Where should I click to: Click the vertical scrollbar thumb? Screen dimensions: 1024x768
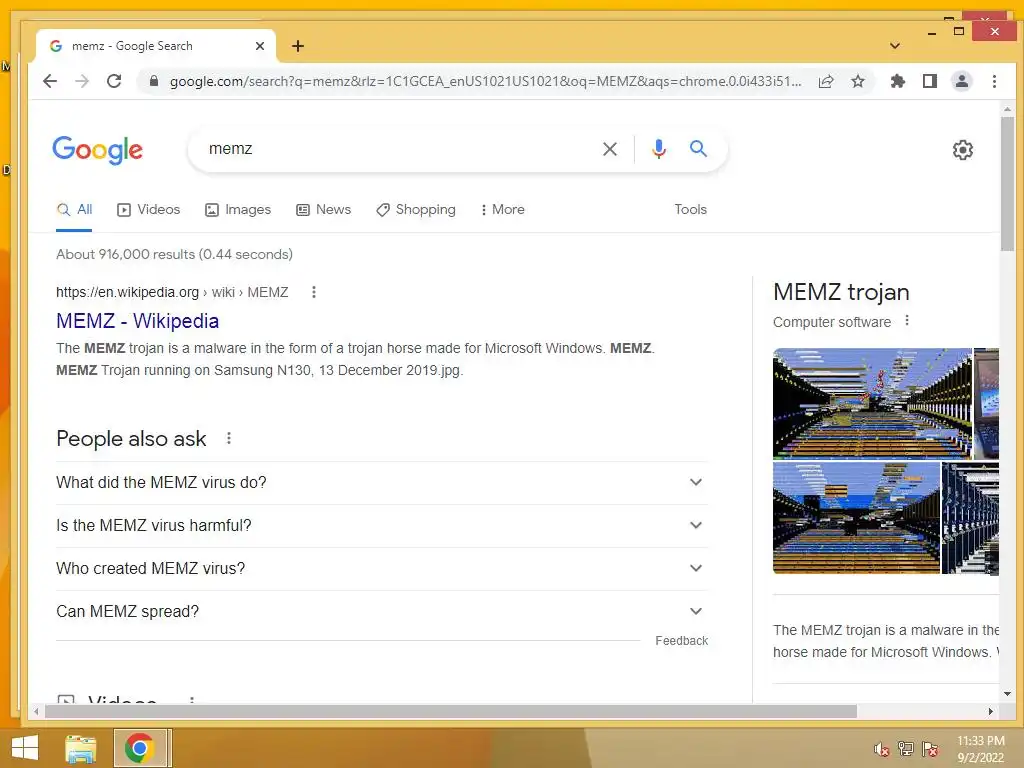[1007, 184]
